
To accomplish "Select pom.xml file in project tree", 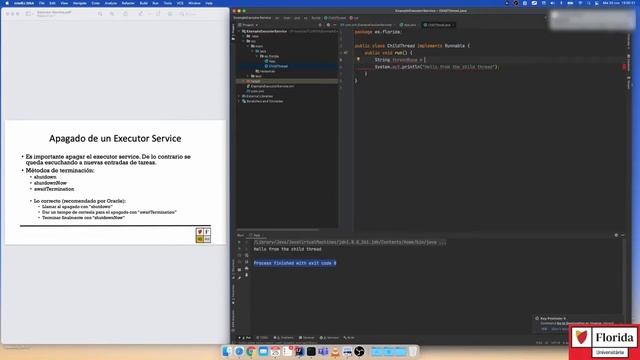I will pos(257,91).
